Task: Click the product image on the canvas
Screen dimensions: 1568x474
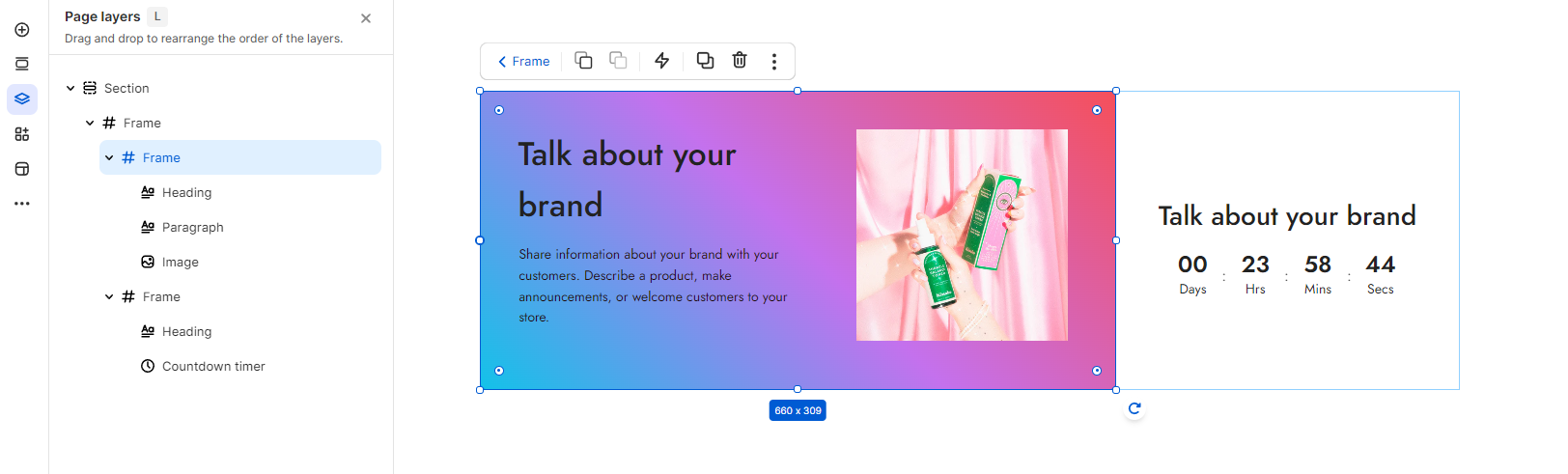Action: click(x=962, y=235)
